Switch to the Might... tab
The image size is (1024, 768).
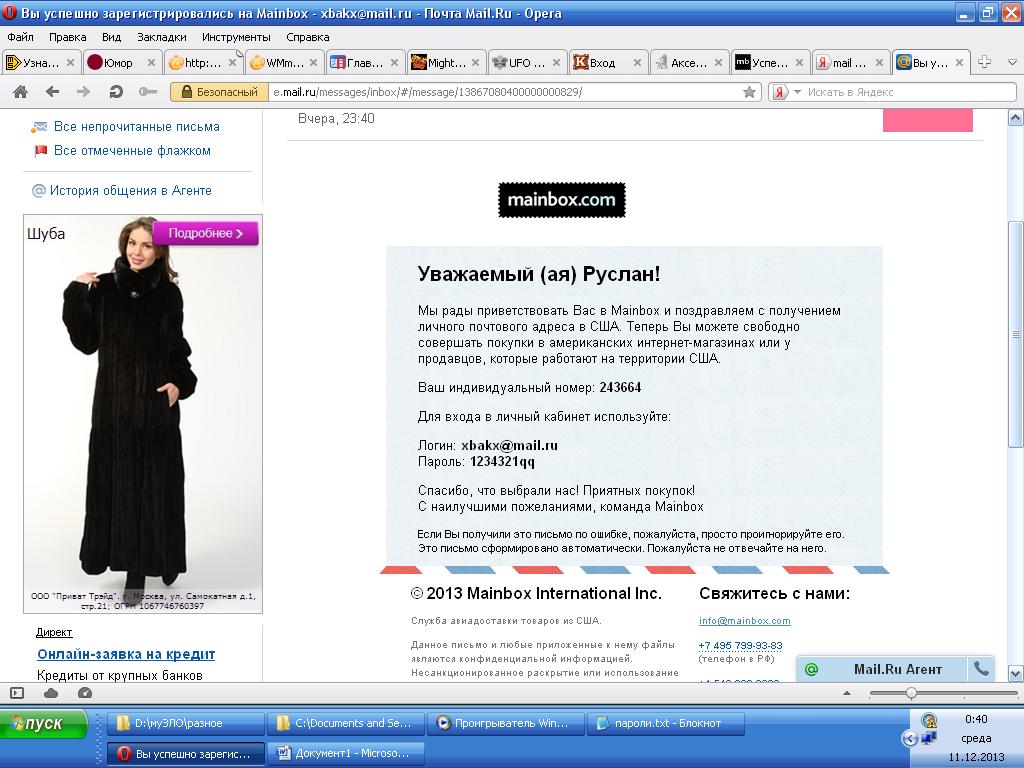point(445,63)
